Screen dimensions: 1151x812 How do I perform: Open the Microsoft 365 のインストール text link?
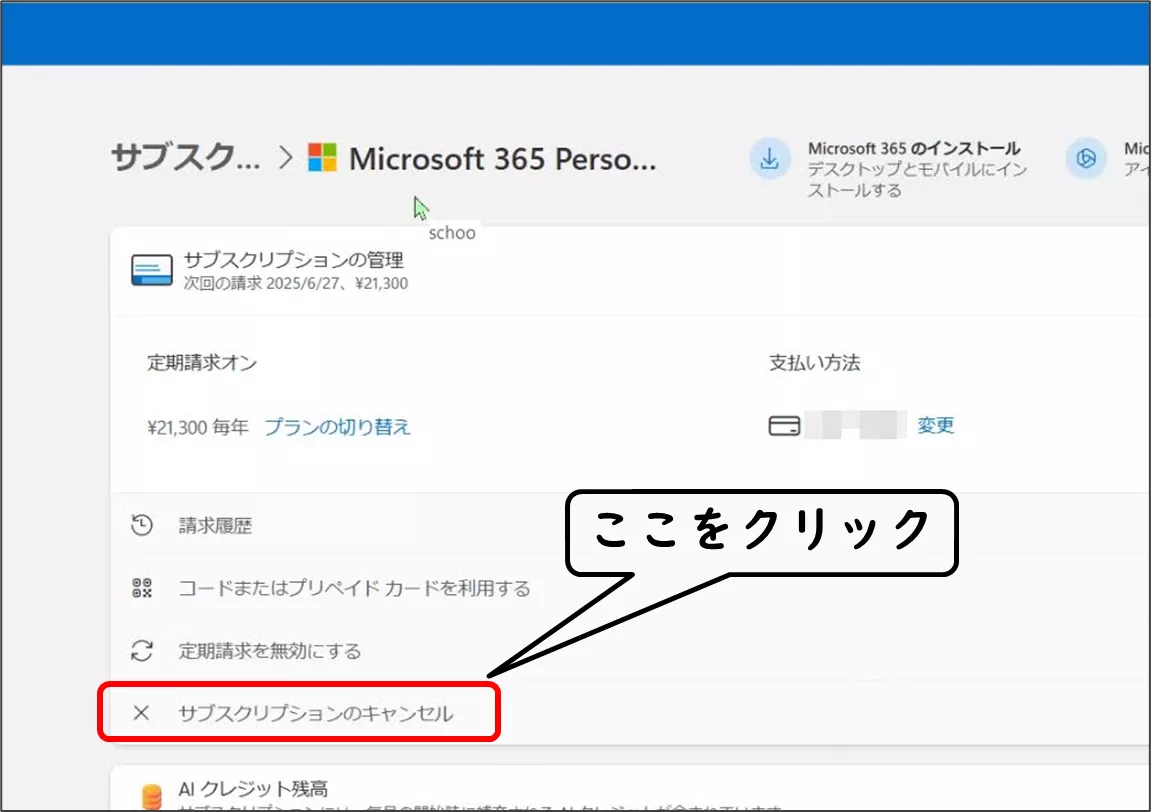pyautogui.click(x=913, y=149)
